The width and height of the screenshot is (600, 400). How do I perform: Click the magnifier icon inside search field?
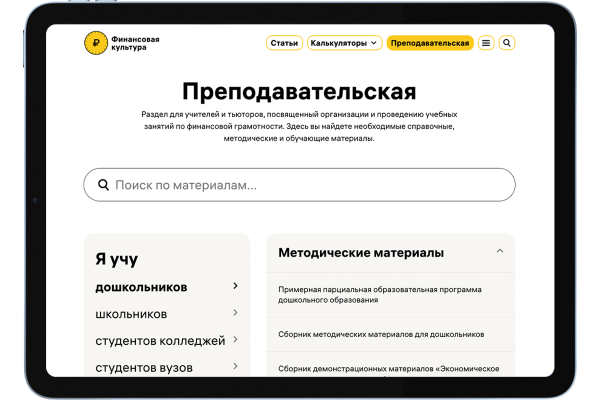click(x=103, y=185)
